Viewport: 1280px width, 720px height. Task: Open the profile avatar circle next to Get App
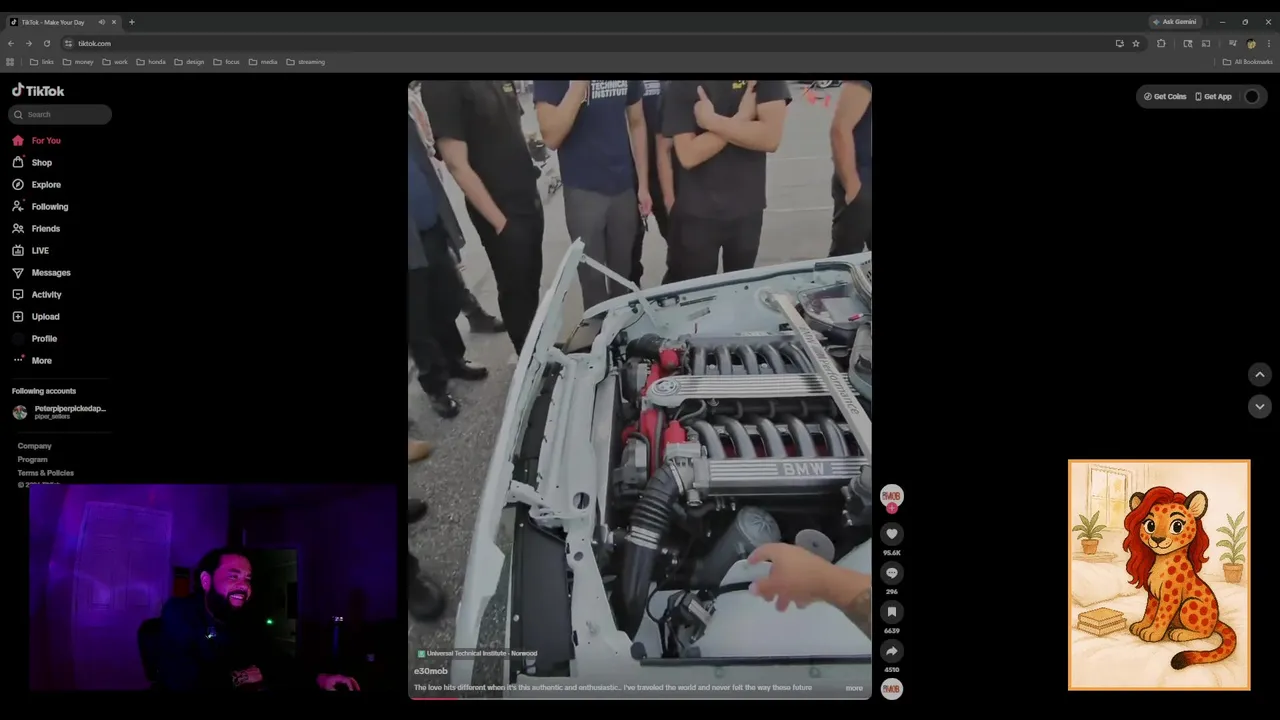click(1251, 96)
